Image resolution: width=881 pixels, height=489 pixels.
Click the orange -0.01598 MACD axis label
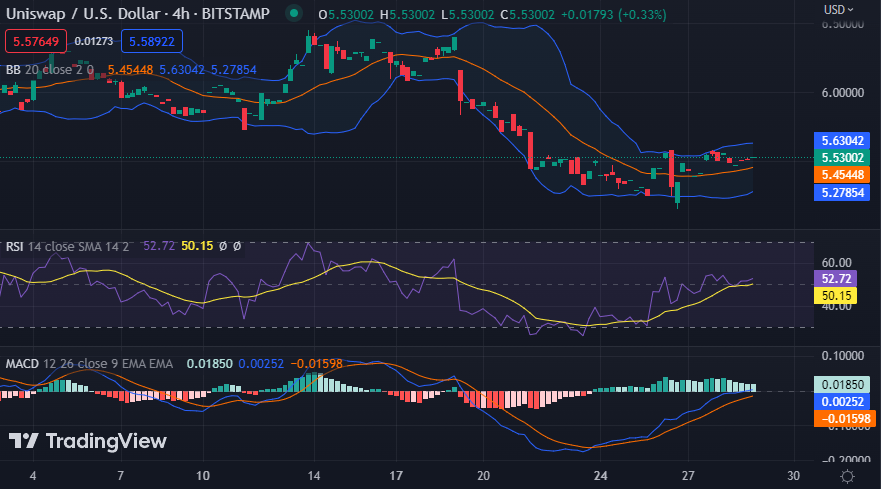click(842, 419)
